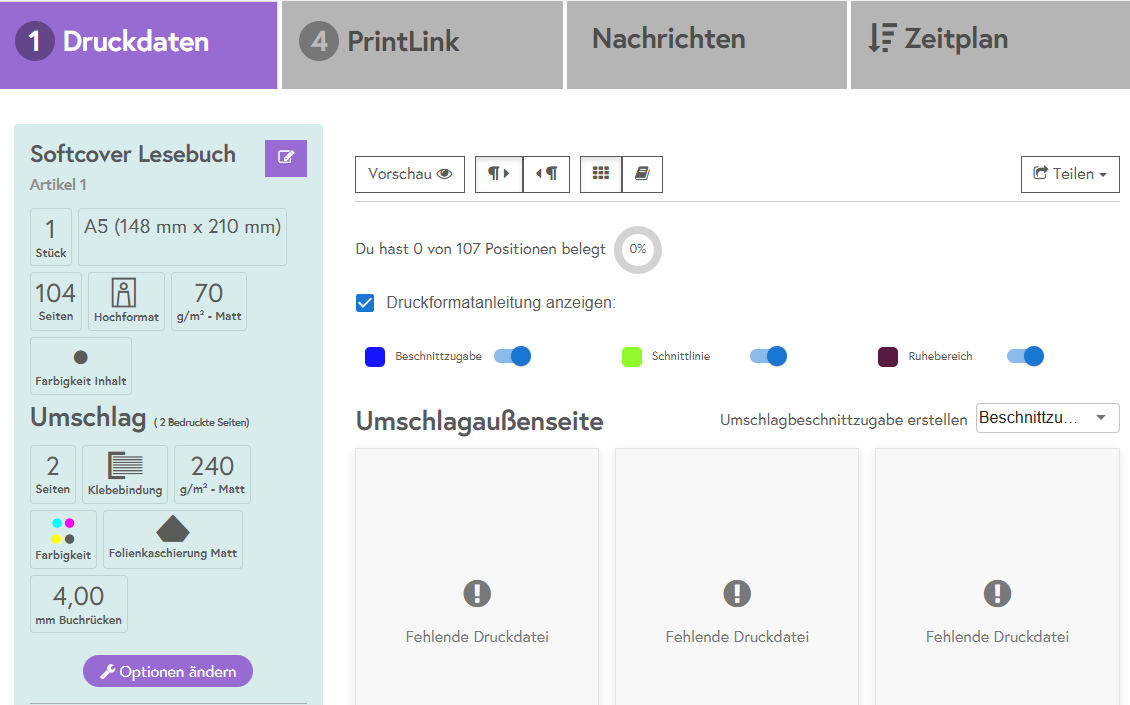The width and height of the screenshot is (1130, 705).
Task: Click the Klebebindung binding icon
Action: [x=125, y=466]
